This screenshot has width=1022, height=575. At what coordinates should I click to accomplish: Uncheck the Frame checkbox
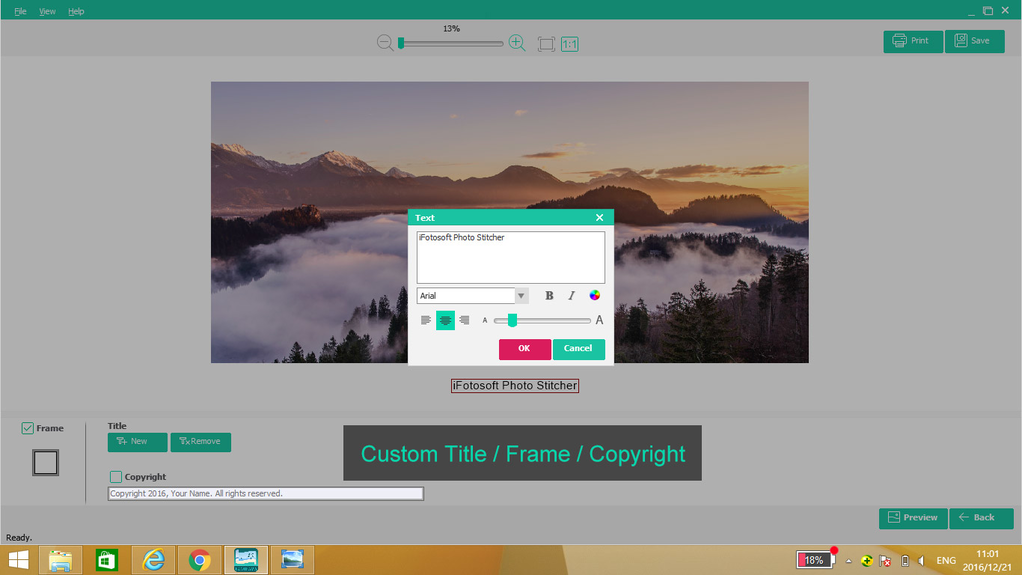click(x=27, y=428)
